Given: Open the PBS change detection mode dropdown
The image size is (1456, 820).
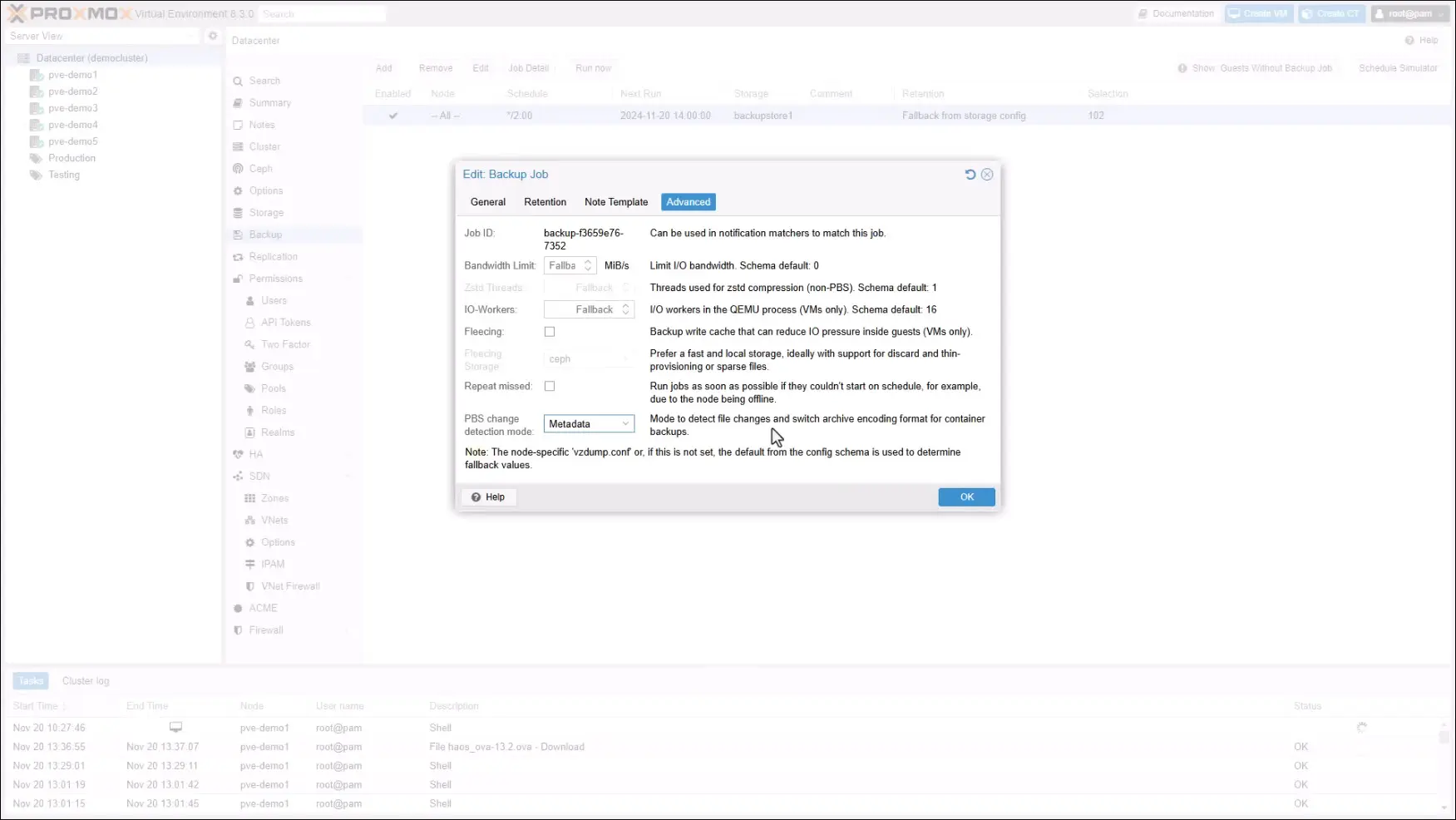Looking at the screenshot, I should [x=625, y=424].
